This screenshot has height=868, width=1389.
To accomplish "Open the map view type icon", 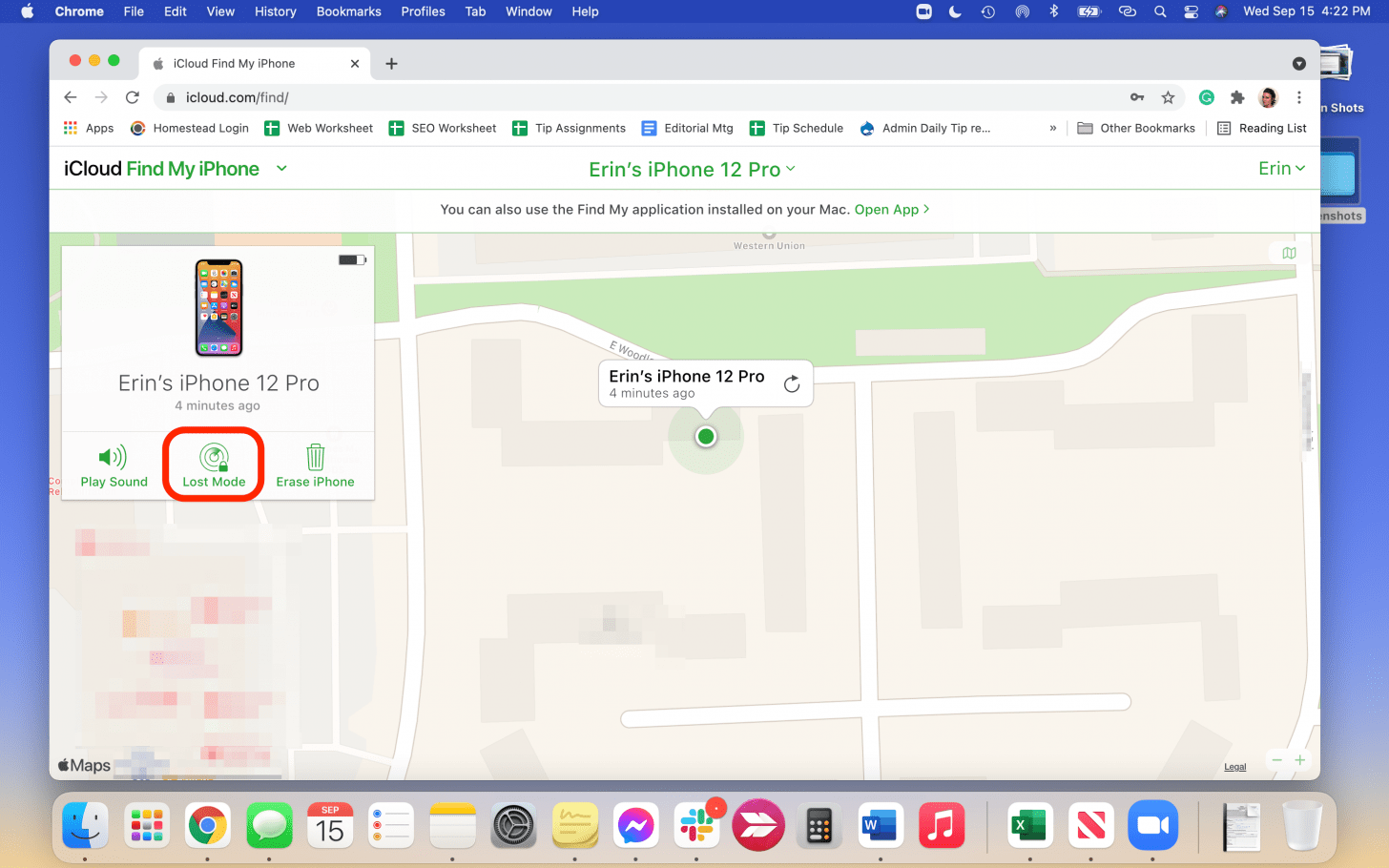I will 1289,253.
